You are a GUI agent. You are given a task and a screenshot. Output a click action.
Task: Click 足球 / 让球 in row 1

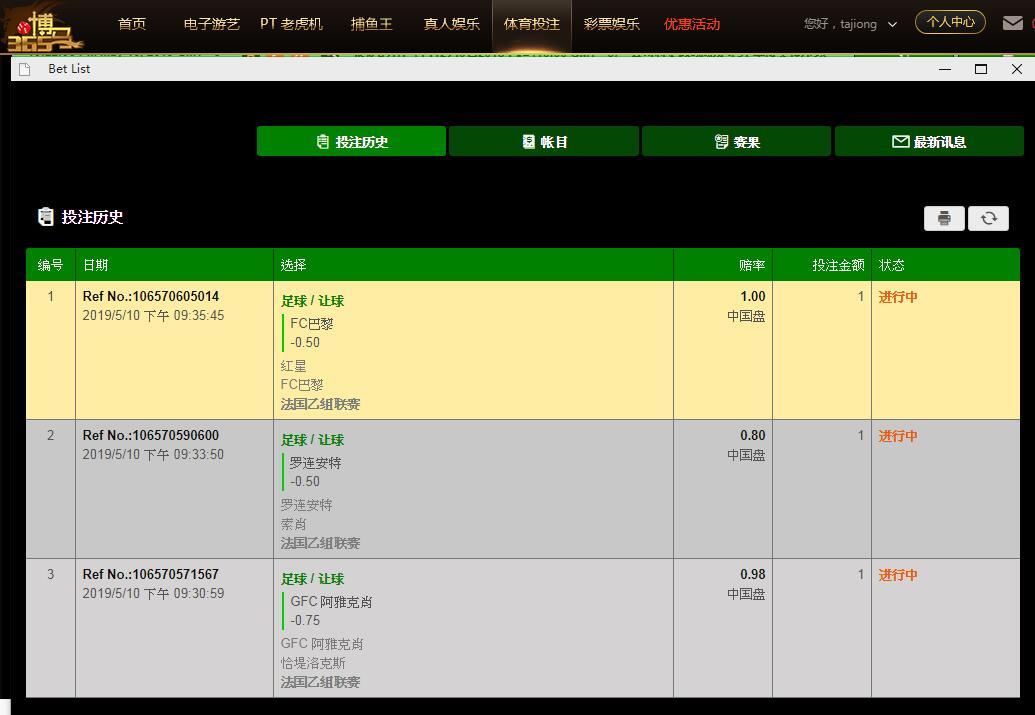point(312,301)
